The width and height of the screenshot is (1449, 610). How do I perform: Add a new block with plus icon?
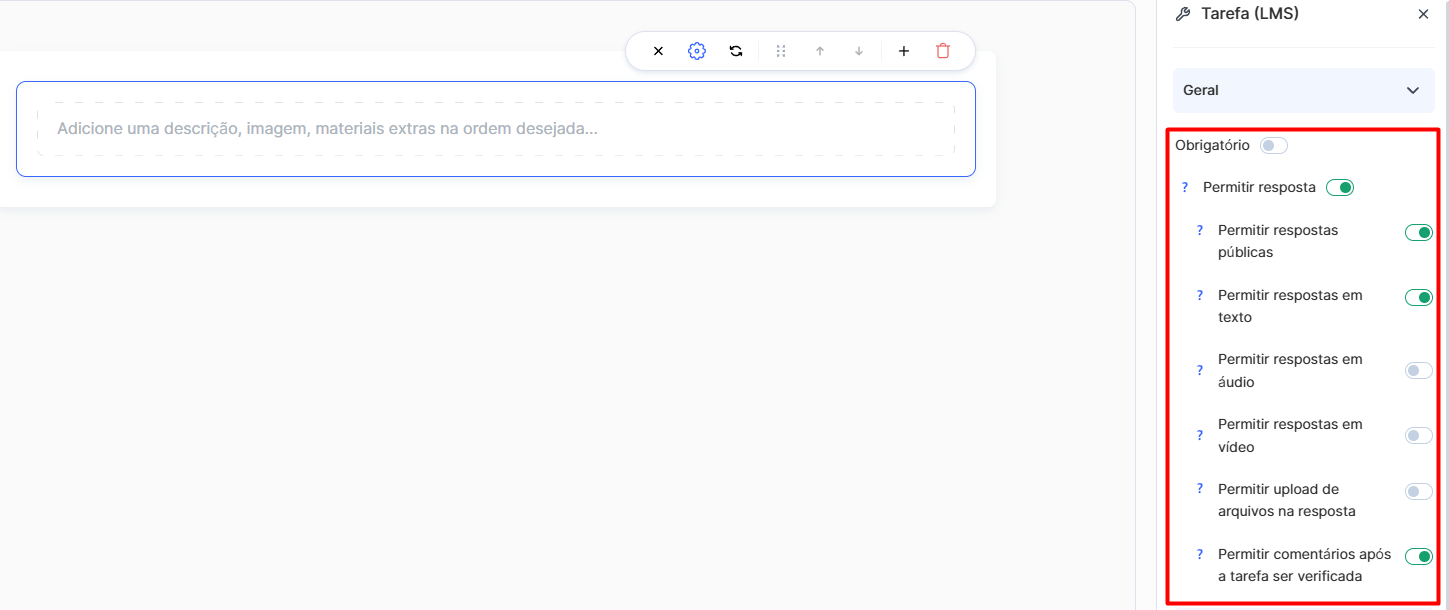[x=904, y=51]
